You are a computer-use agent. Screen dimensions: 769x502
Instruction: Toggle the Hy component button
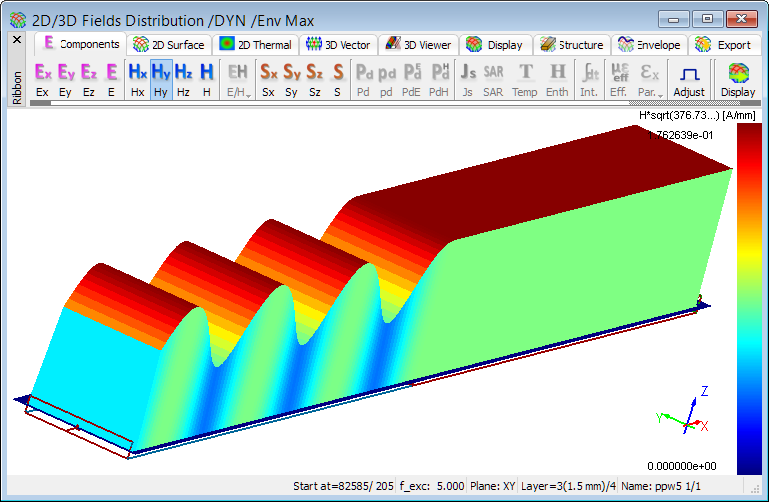160,79
